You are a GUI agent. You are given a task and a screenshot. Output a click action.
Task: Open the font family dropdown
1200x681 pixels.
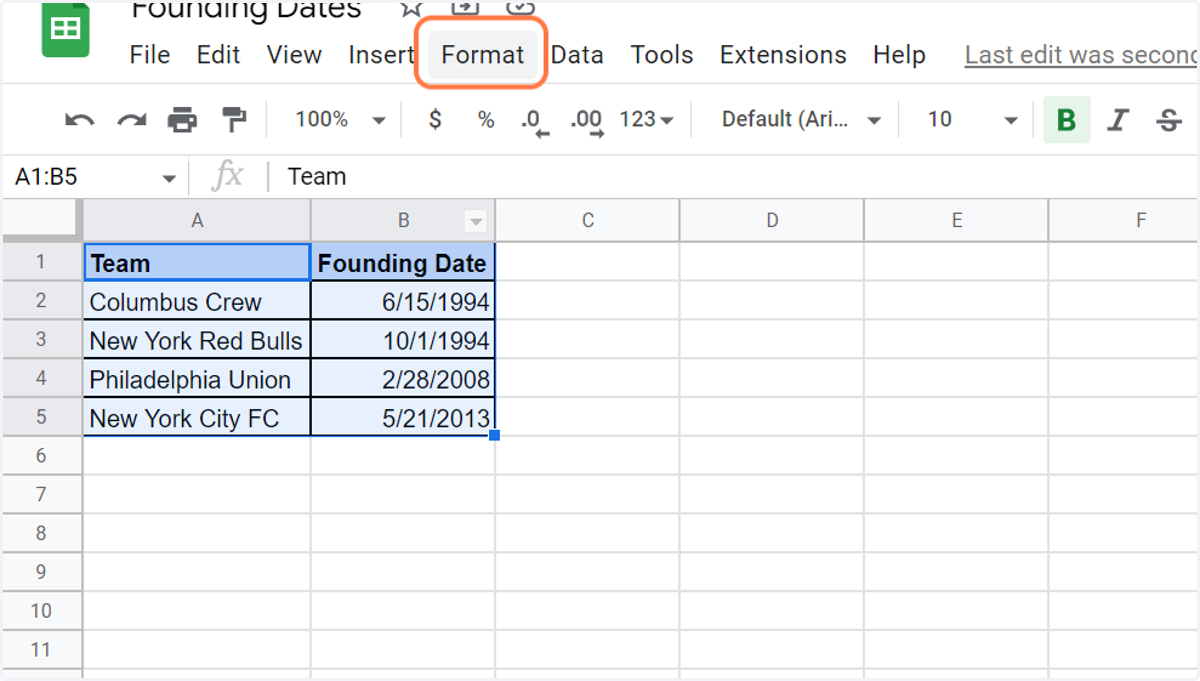pyautogui.click(x=801, y=120)
